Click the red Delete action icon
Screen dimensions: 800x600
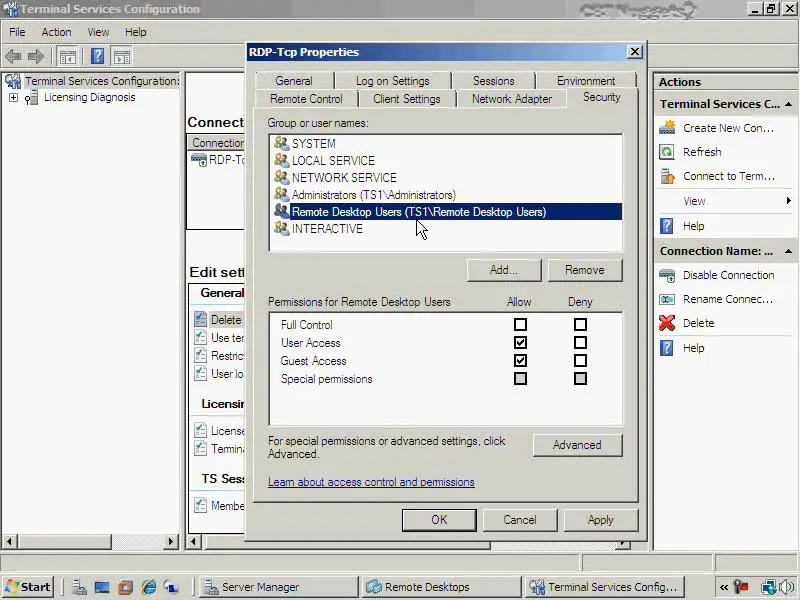click(667, 323)
